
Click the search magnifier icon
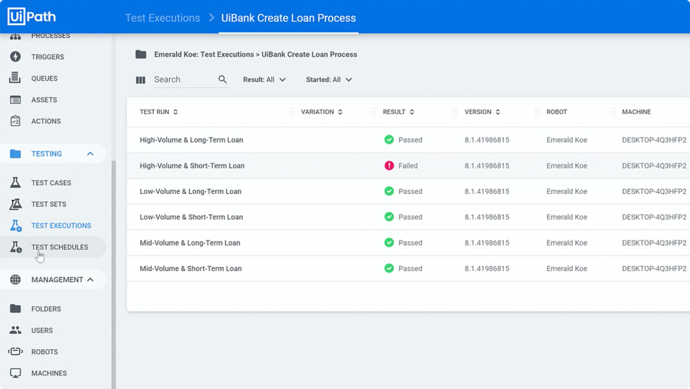223,79
